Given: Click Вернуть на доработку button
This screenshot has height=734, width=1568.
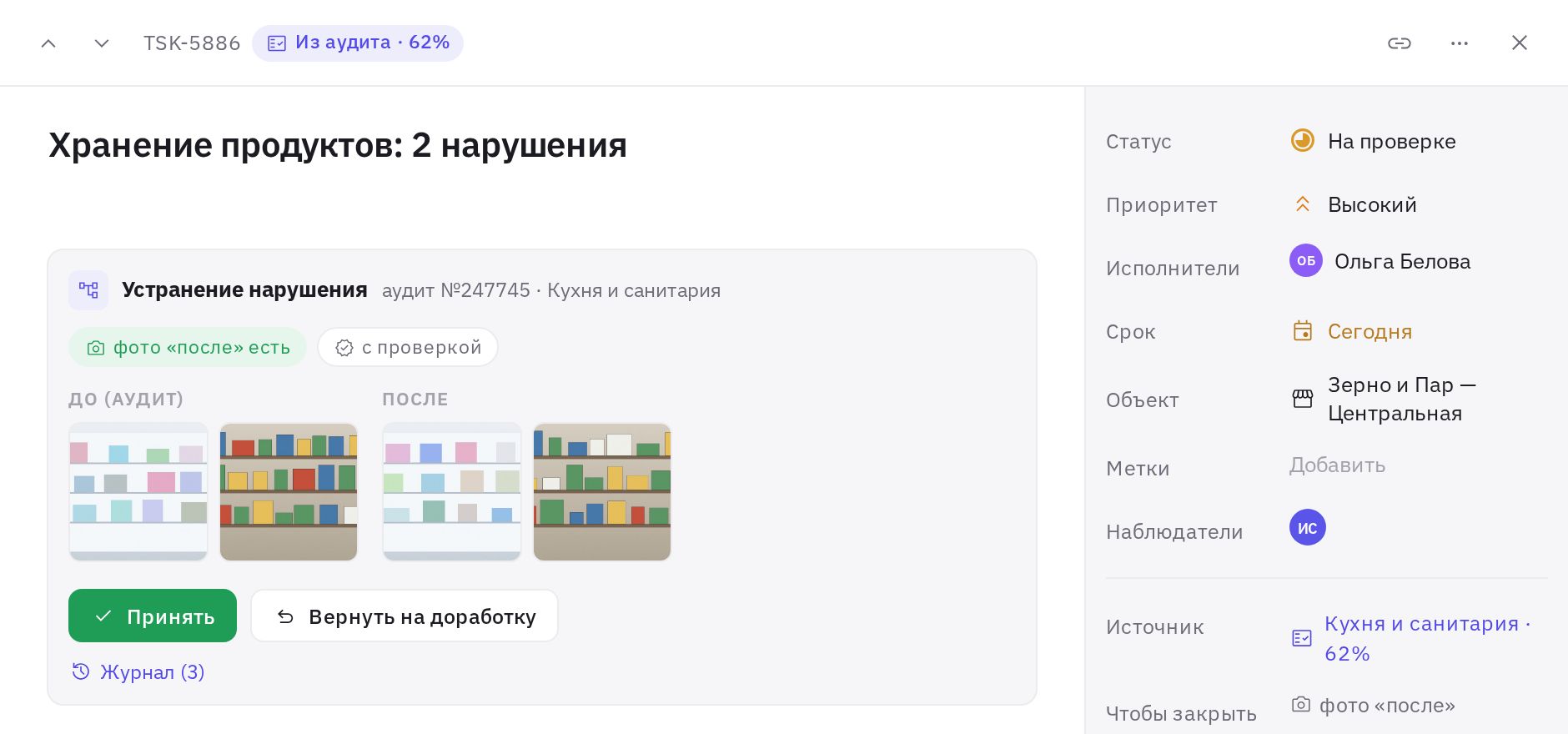Looking at the screenshot, I should 405,616.
